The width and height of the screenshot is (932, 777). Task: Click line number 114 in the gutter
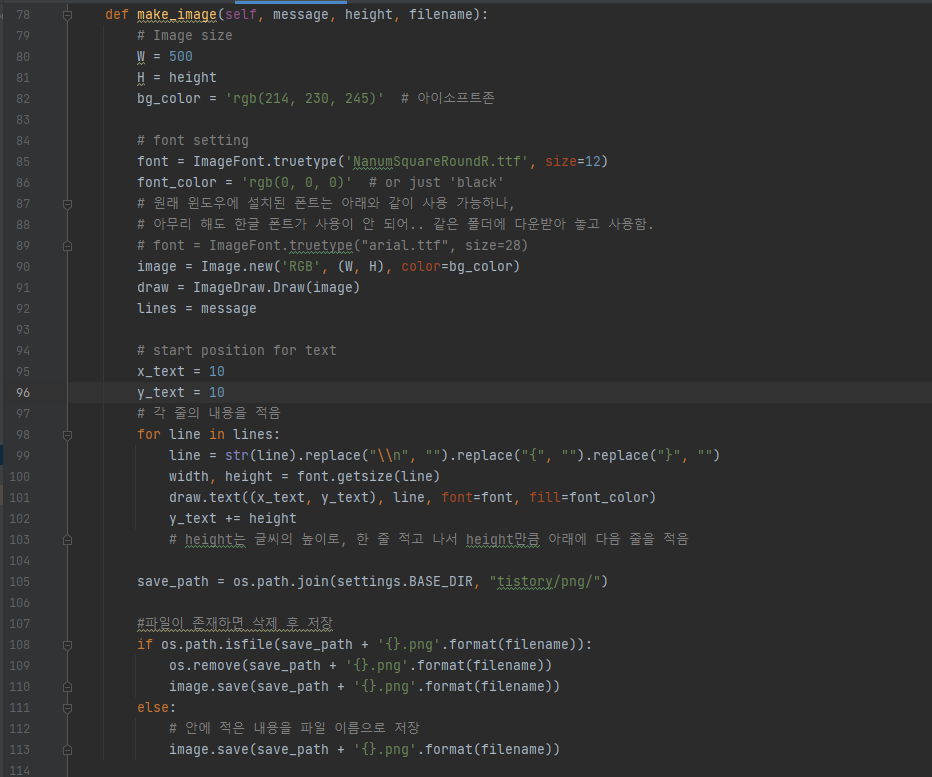point(20,770)
